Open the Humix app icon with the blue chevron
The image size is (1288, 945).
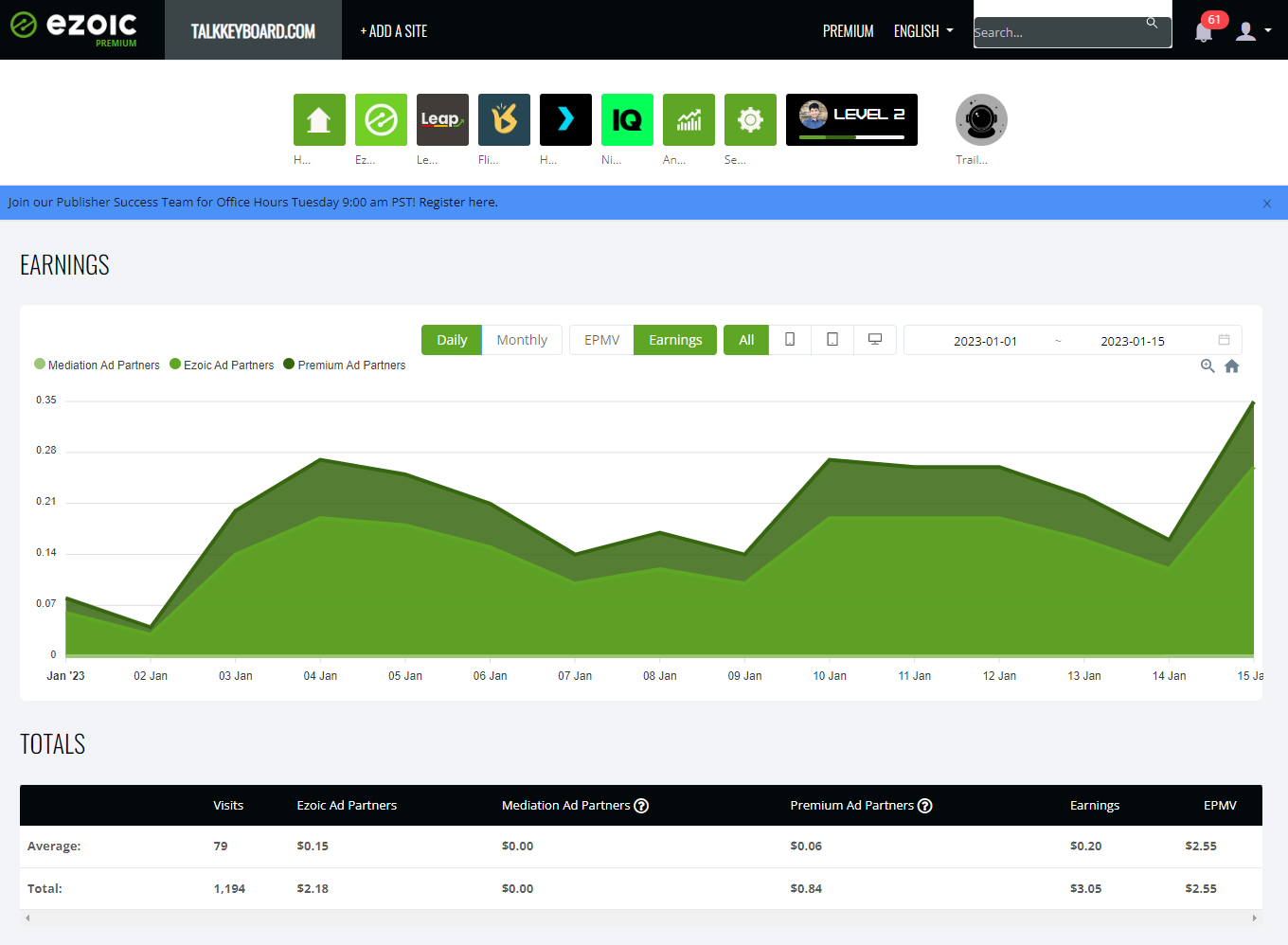(565, 119)
